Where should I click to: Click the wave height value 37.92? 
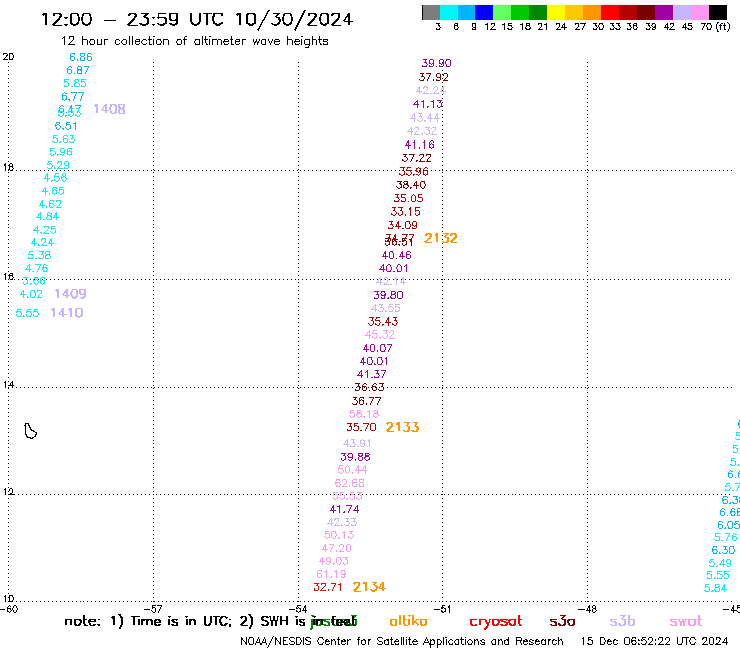(x=434, y=77)
